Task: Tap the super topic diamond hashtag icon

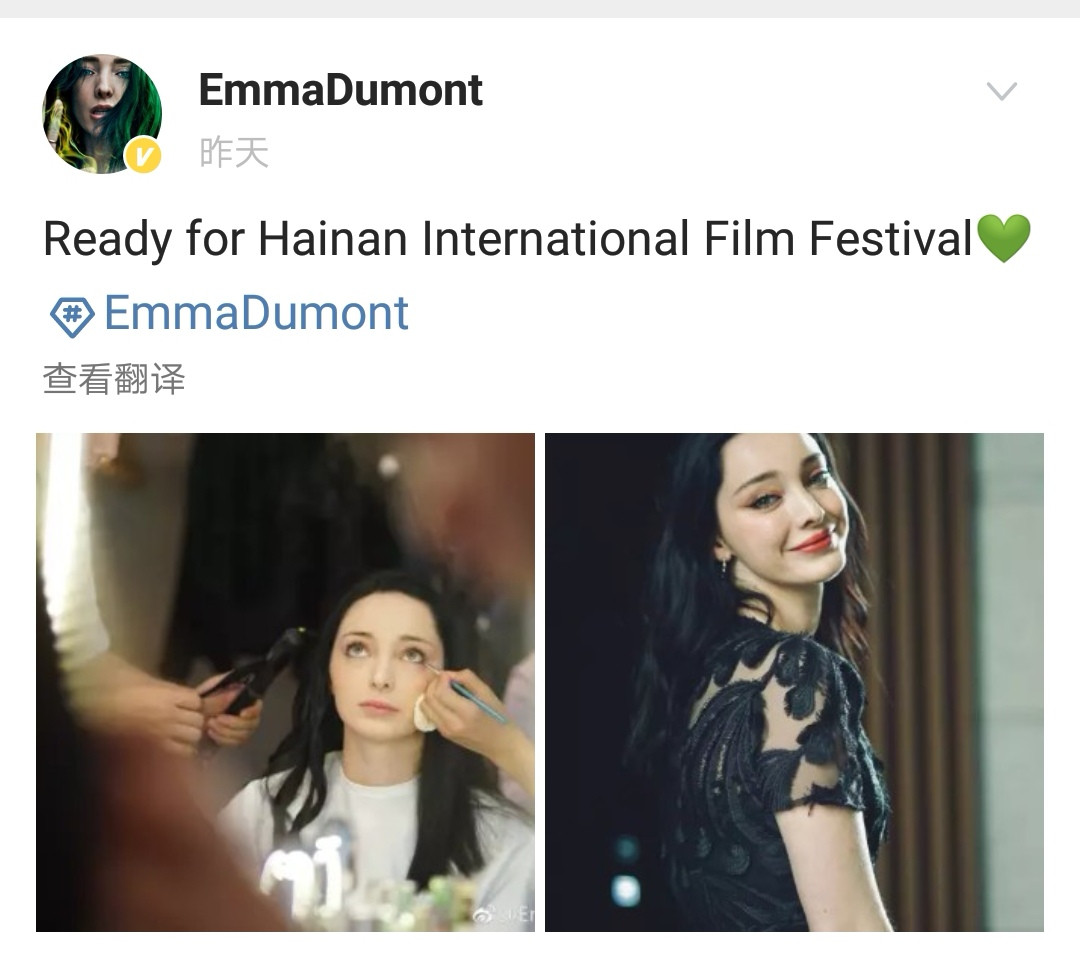Action: tap(72, 316)
